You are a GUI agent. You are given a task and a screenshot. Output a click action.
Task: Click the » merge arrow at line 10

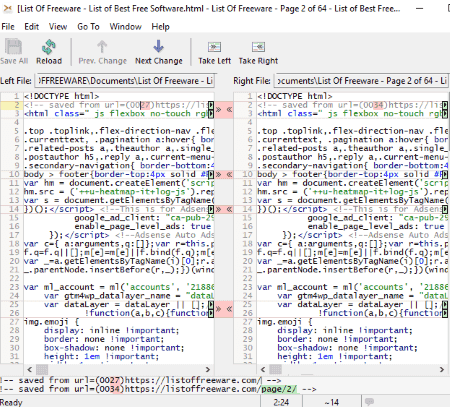(x=219, y=174)
